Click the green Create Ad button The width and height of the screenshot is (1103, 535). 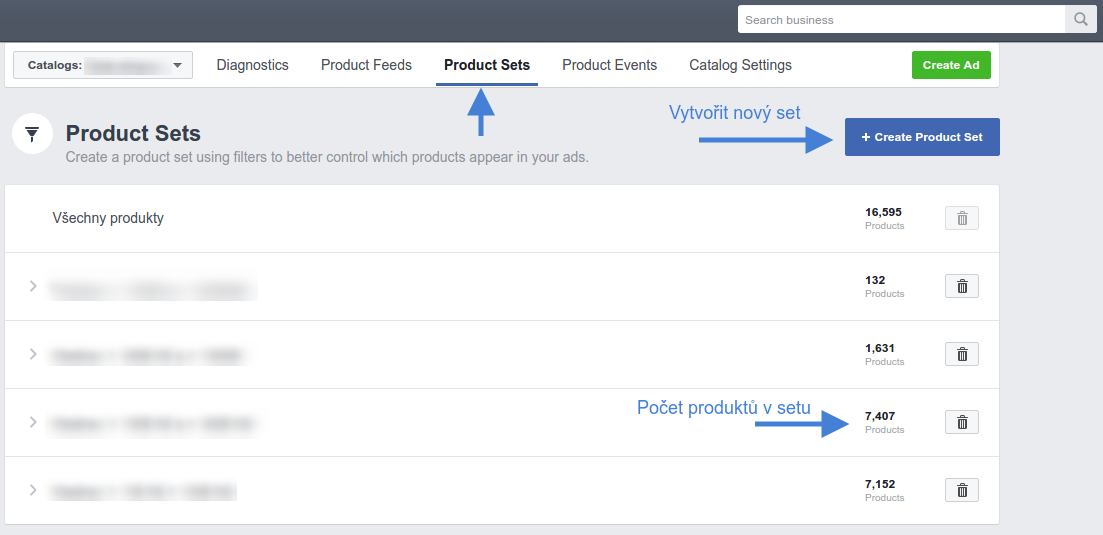click(951, 65)
